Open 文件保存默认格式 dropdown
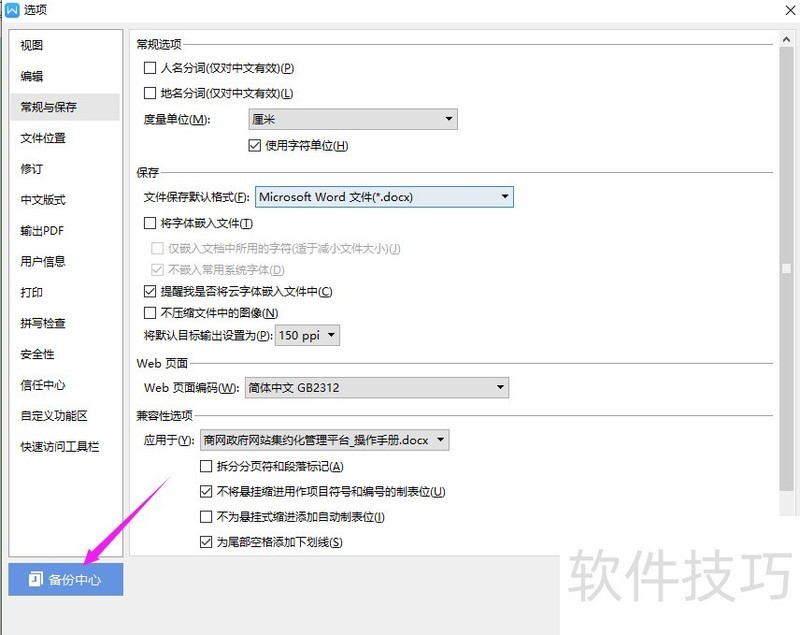800x635 pixels. (x=384, y=197)
